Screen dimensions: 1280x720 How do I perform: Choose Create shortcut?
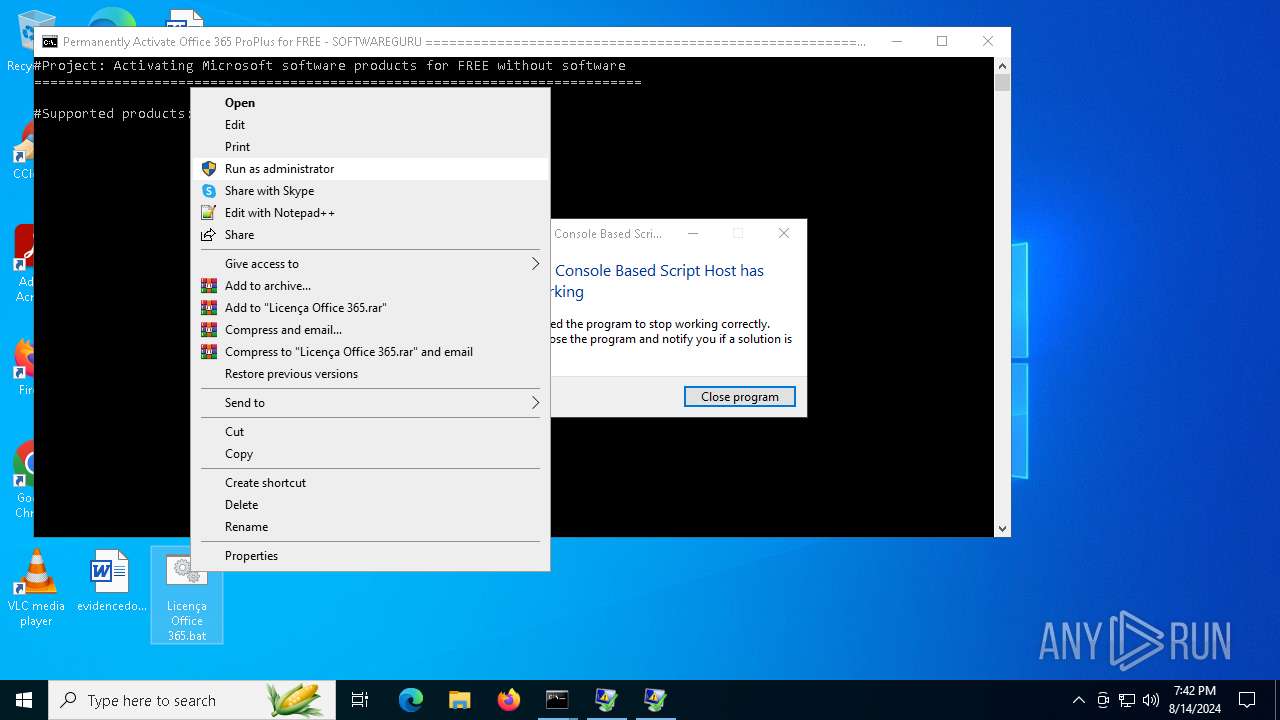click(x=370, y=483)
